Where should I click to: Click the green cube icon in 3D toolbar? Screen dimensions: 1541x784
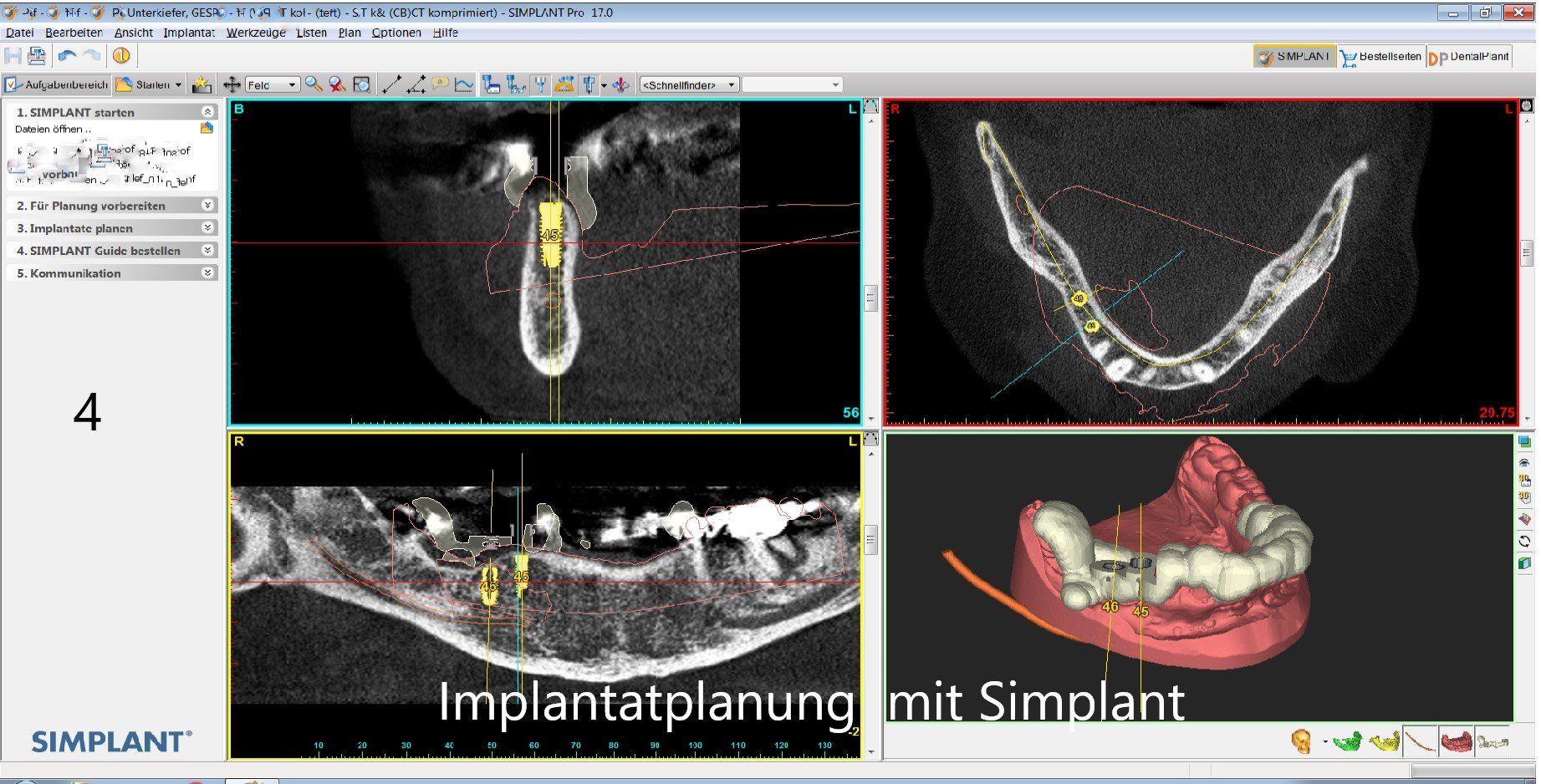[x=1524, y=563]
